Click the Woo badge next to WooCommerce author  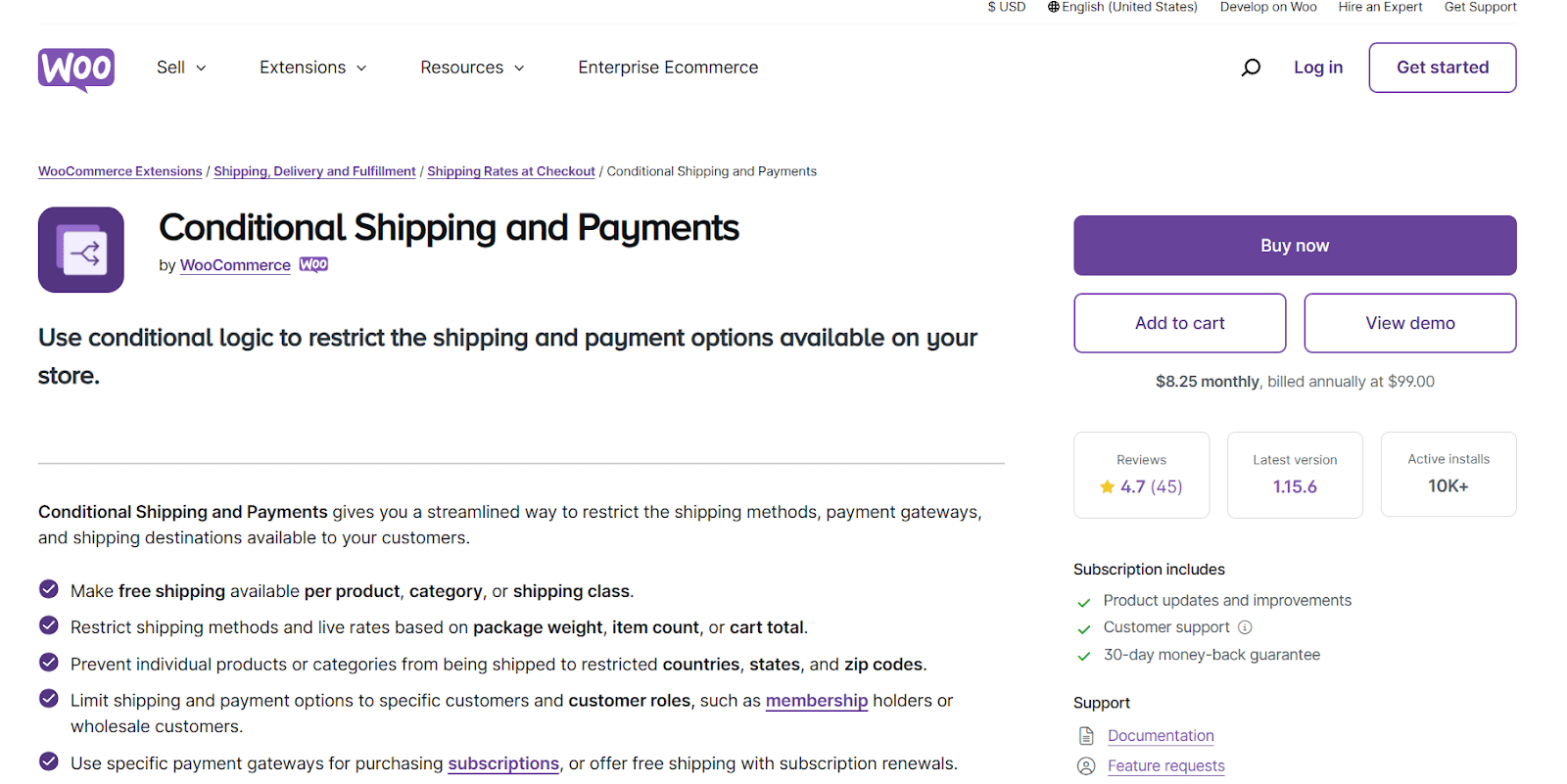click(313, 265)
